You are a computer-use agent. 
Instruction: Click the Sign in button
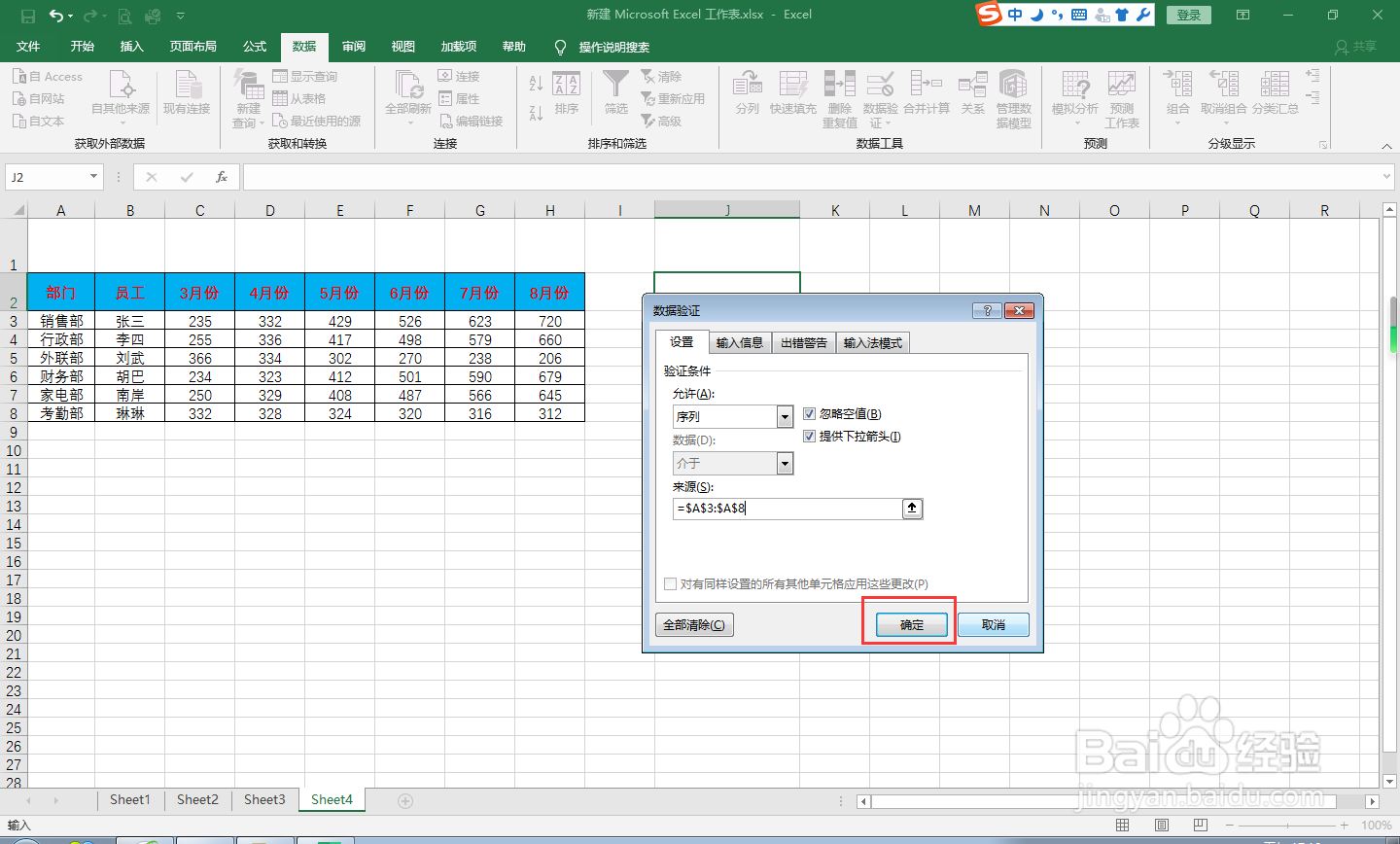1189,16
